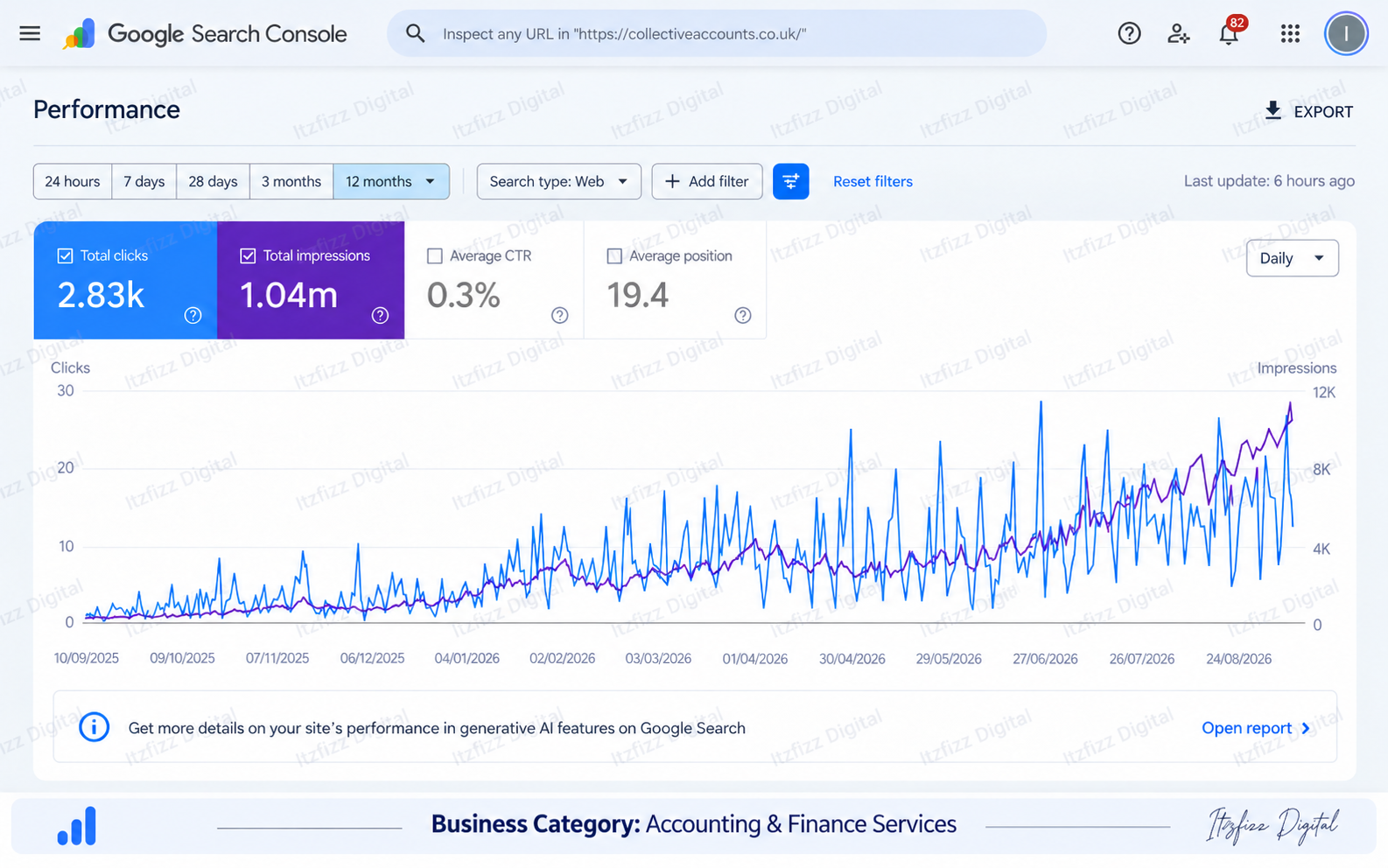
Task: Click the search magnifier icon
Action: tap(416, 34)
